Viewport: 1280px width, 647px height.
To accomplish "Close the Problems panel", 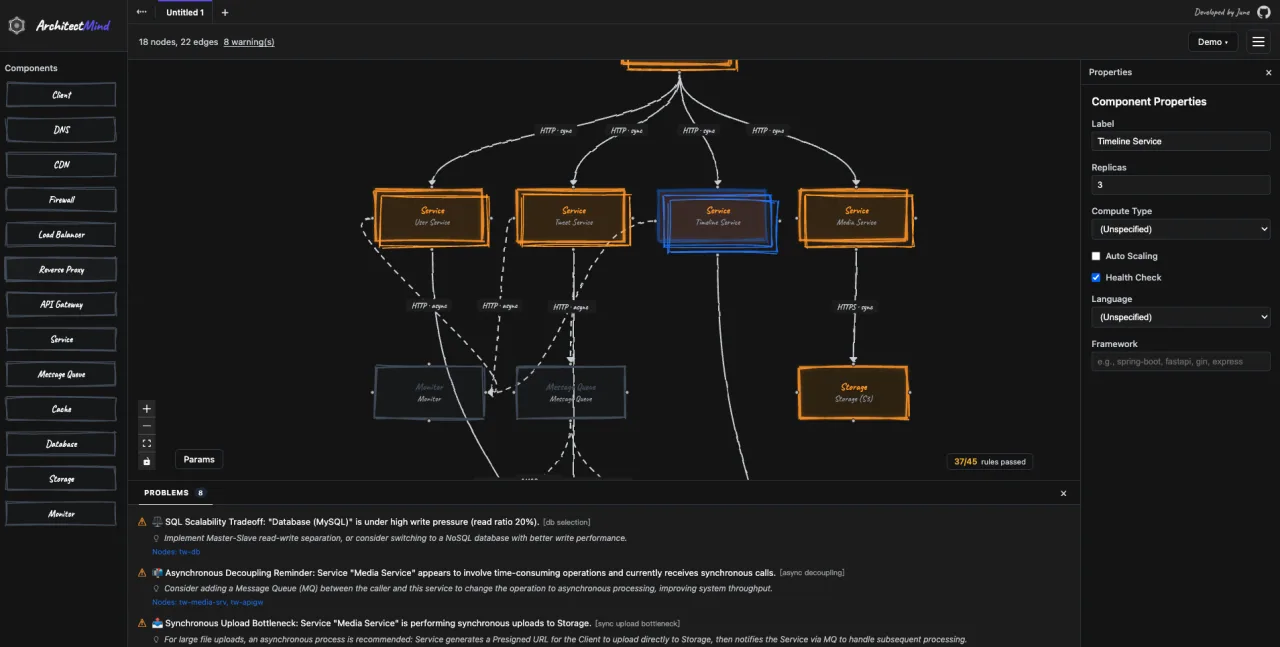I will click(1063, 493).
